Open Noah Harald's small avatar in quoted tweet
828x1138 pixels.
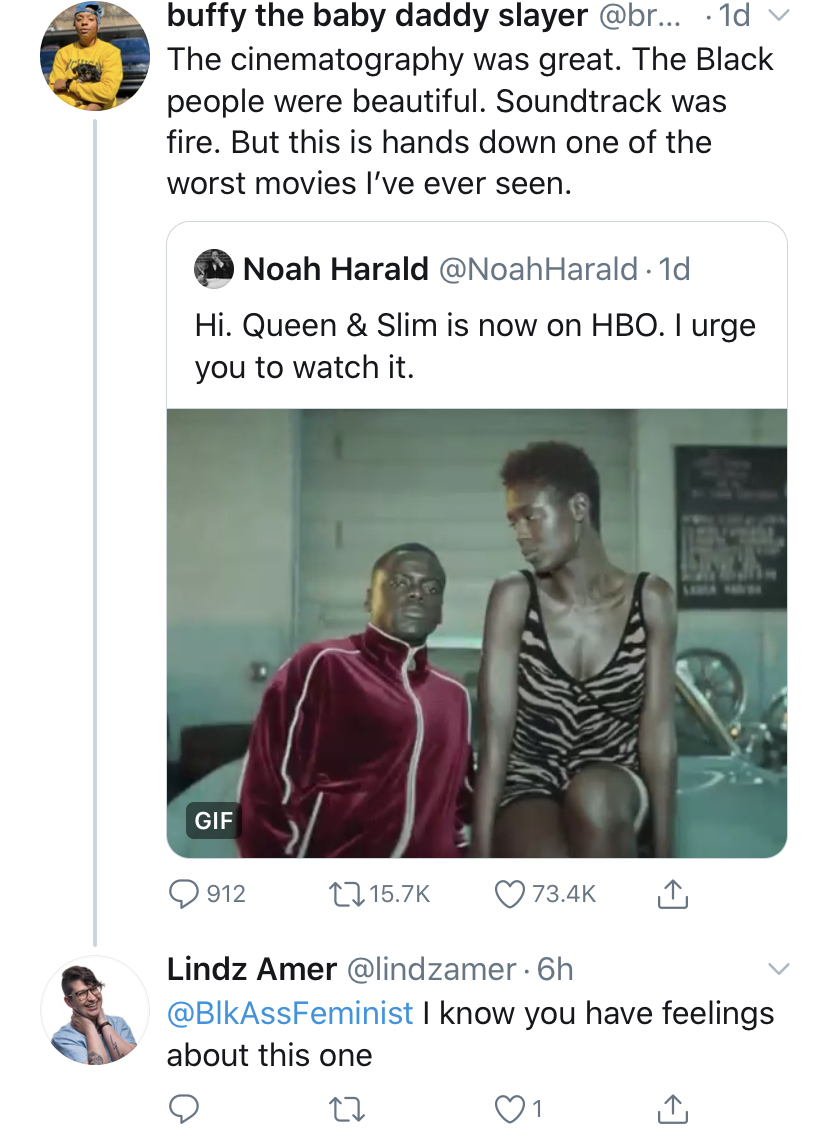[x=213, y=269]
